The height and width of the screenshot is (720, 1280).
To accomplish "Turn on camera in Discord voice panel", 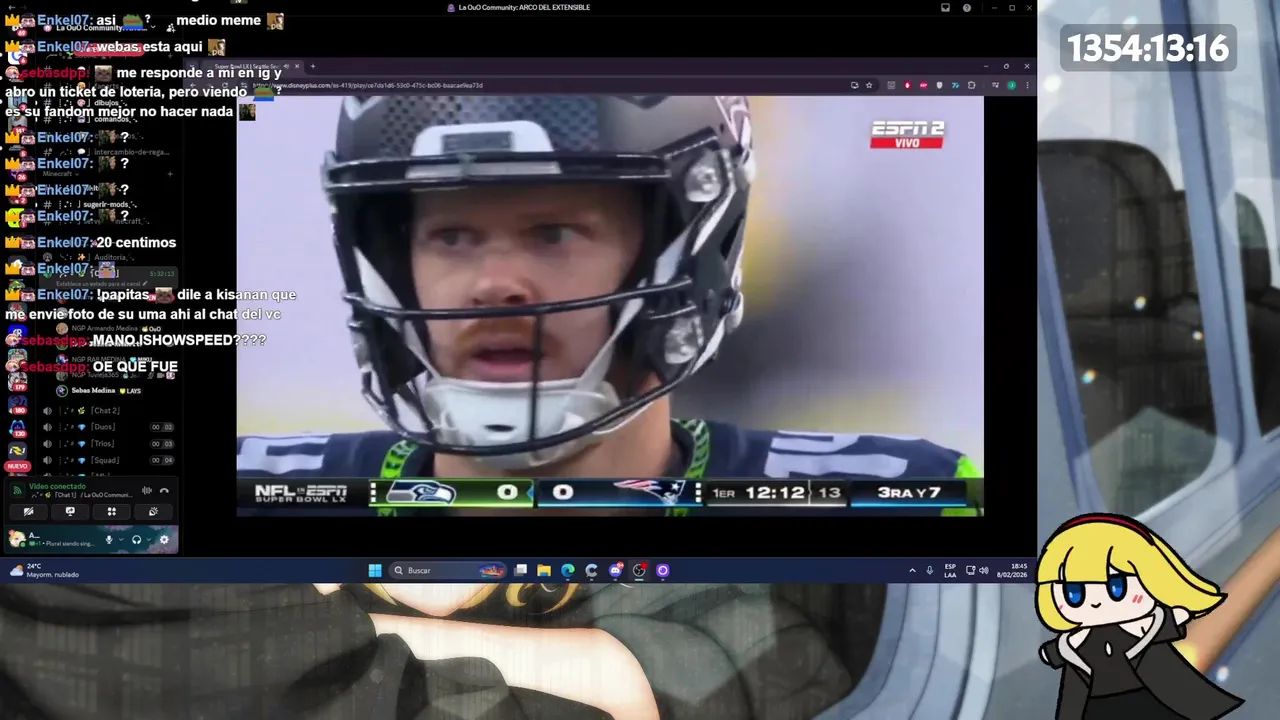I will click(x=29, y=511).
